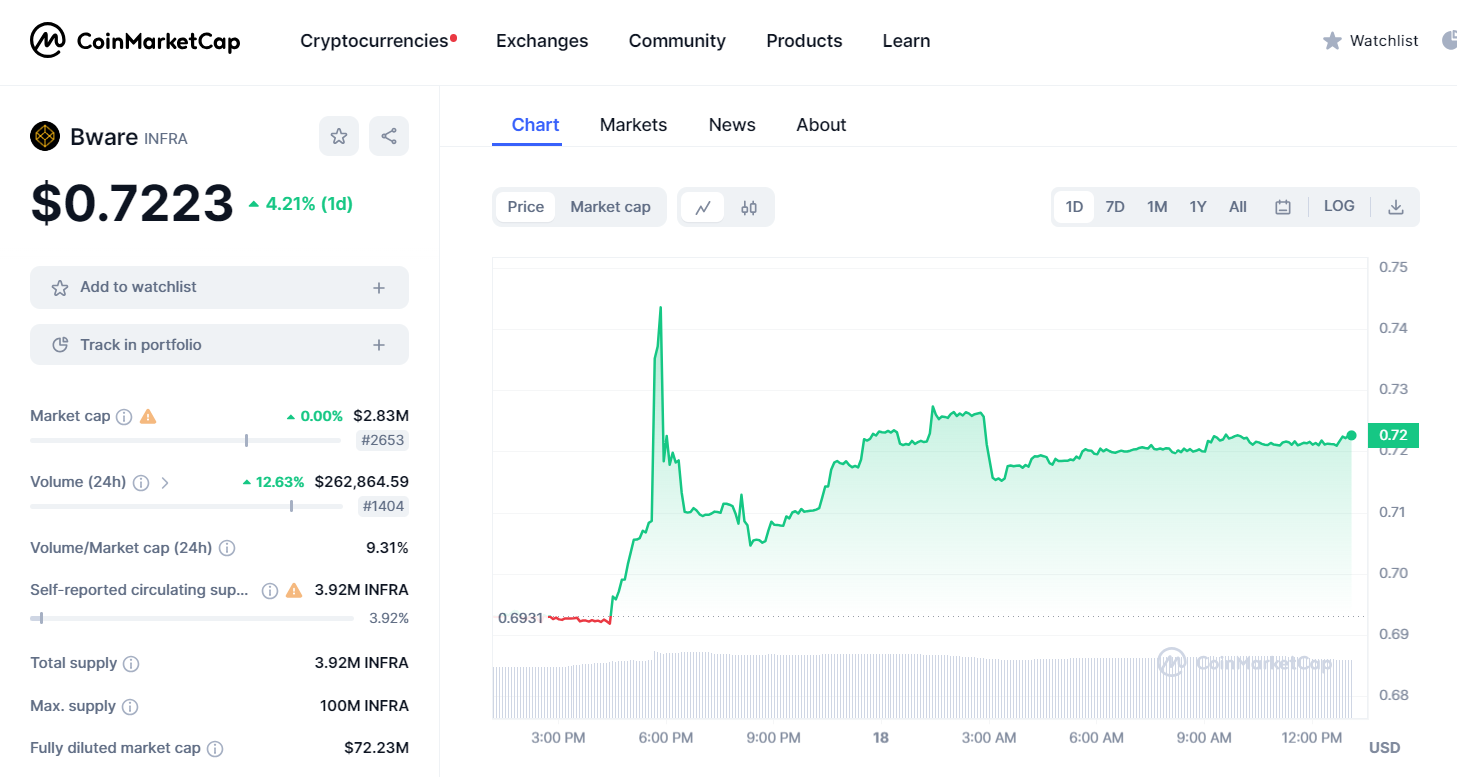Click the $262,864.59 volume value
Viewport: 1457px width, 777px height.
361,482
